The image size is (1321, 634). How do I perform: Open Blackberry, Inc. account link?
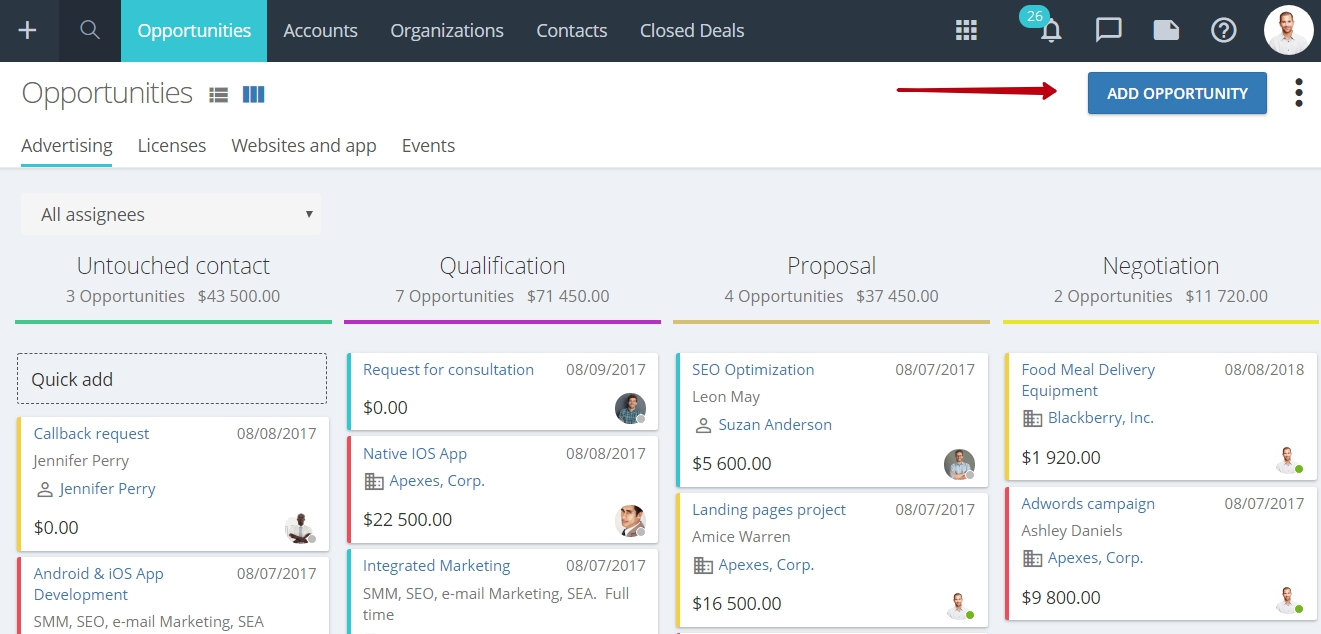pyautogui.click(x=1101, y=418)
